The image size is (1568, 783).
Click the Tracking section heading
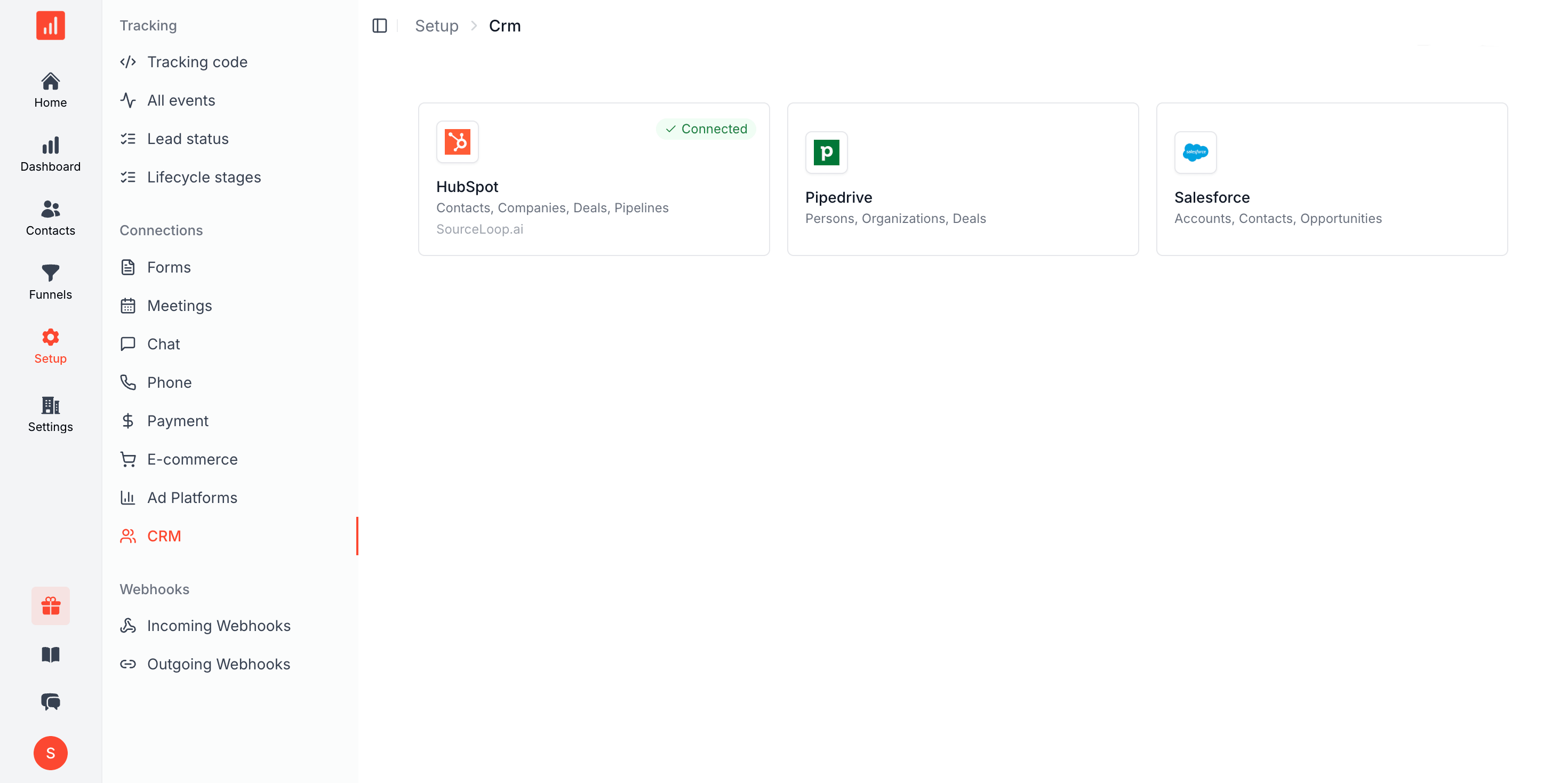(x=148, y=26)
